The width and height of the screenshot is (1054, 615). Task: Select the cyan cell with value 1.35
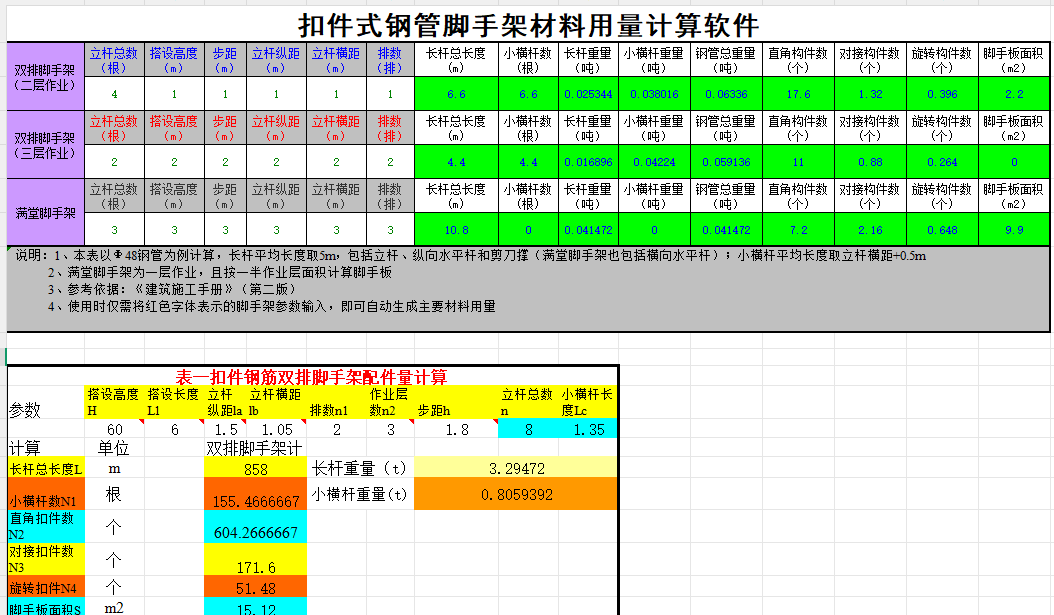(x=588, y=429)
